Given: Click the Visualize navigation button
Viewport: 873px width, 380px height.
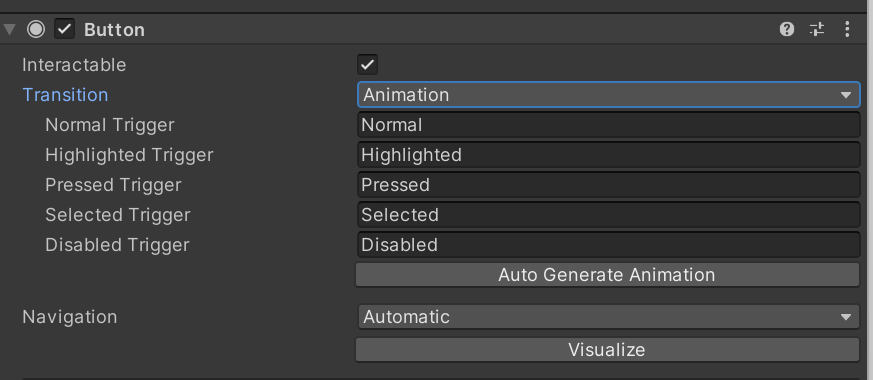Looking at the screenshot, I should tap(607, 349).
